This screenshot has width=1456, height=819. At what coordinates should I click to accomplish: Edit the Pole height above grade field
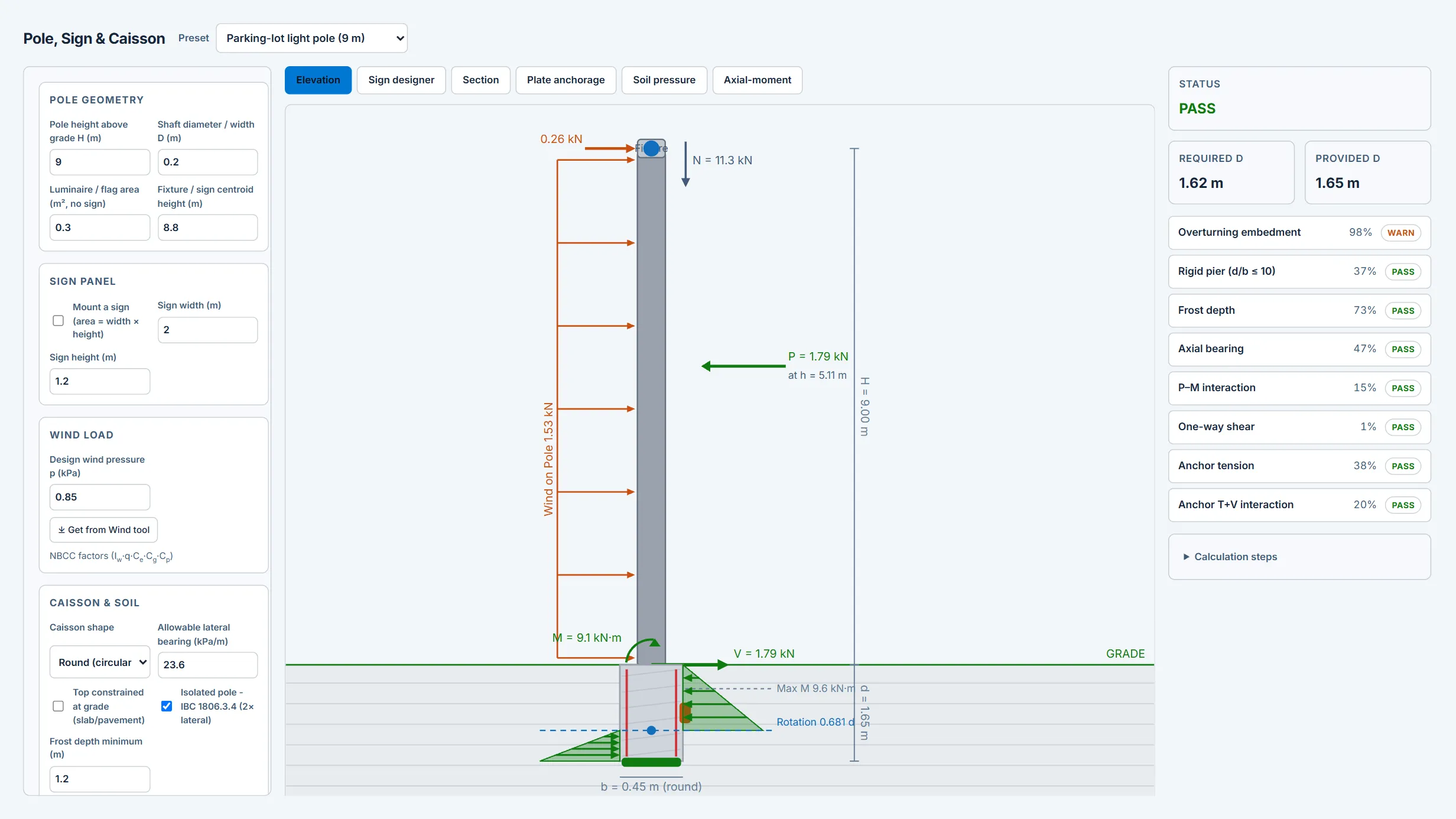click(x=99, y=162)
